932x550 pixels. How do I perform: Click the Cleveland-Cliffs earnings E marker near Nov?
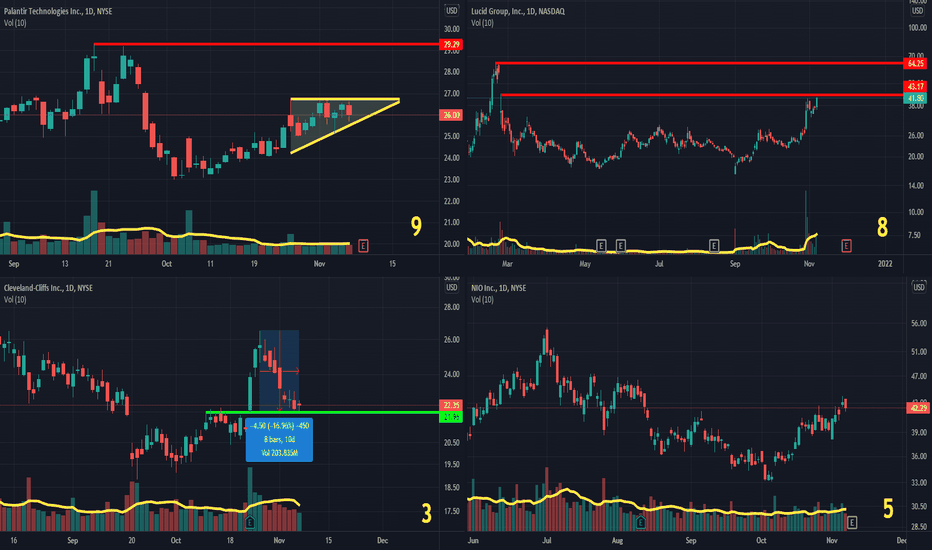point(250,523)
